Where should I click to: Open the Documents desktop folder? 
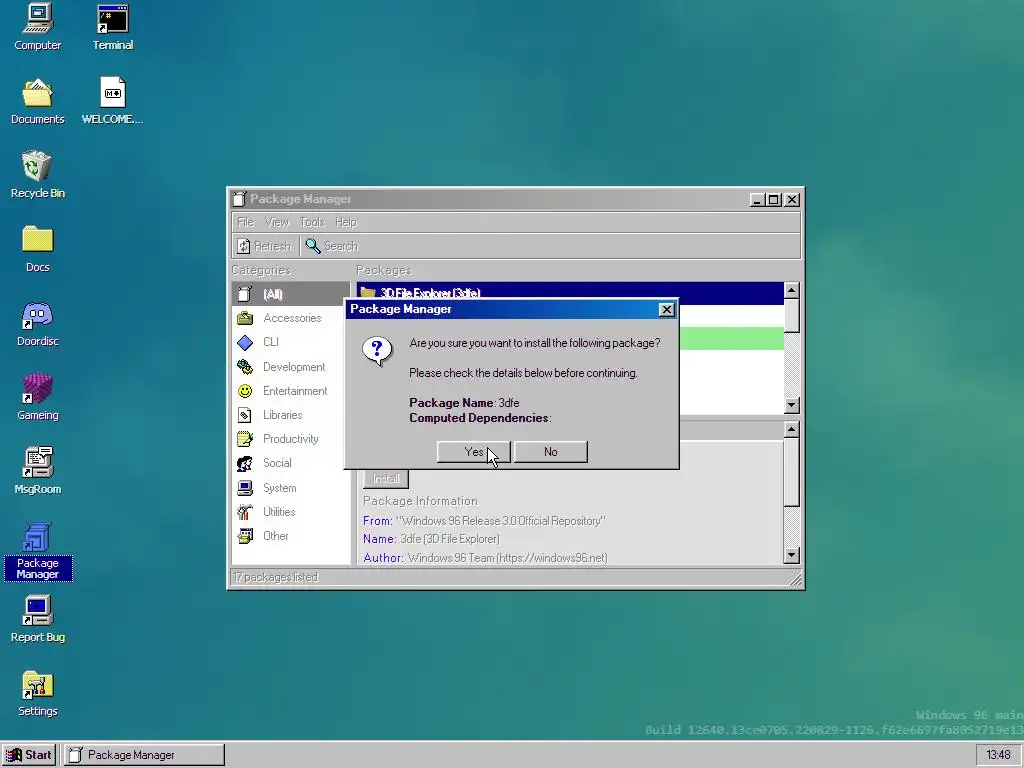[38, 101]
